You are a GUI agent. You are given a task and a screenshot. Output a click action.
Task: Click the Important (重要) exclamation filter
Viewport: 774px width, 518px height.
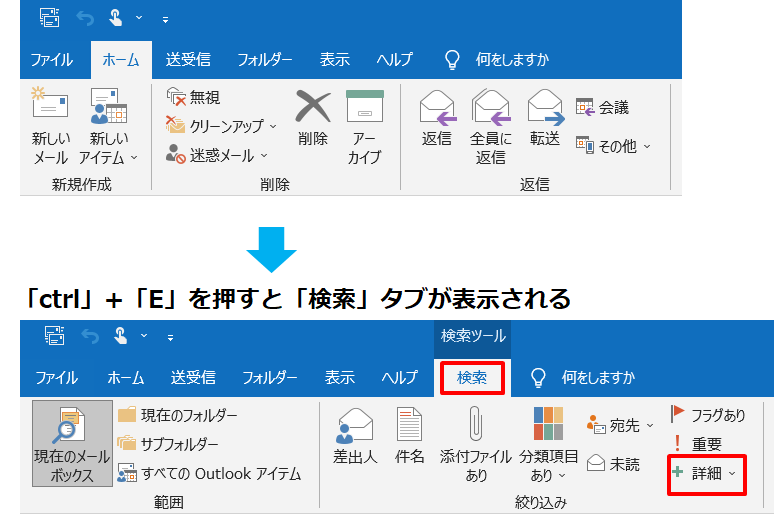point(677,443)
